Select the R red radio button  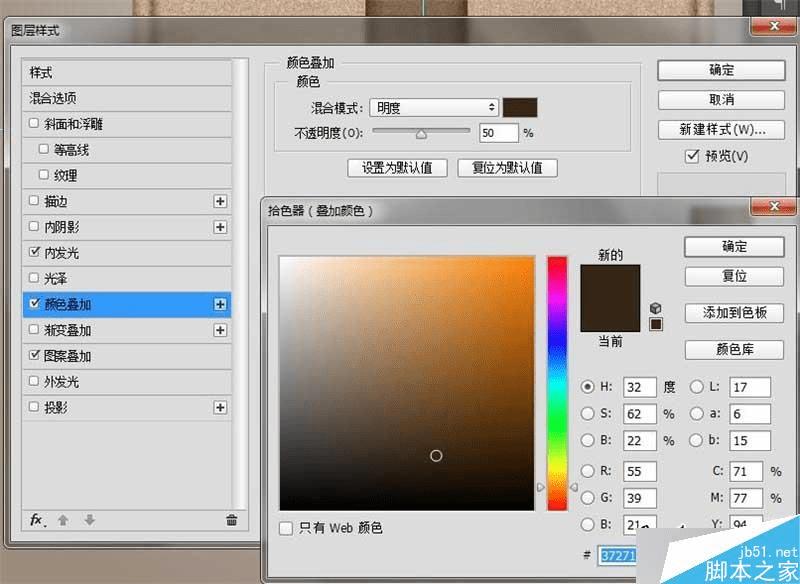[x=588, y=471]
